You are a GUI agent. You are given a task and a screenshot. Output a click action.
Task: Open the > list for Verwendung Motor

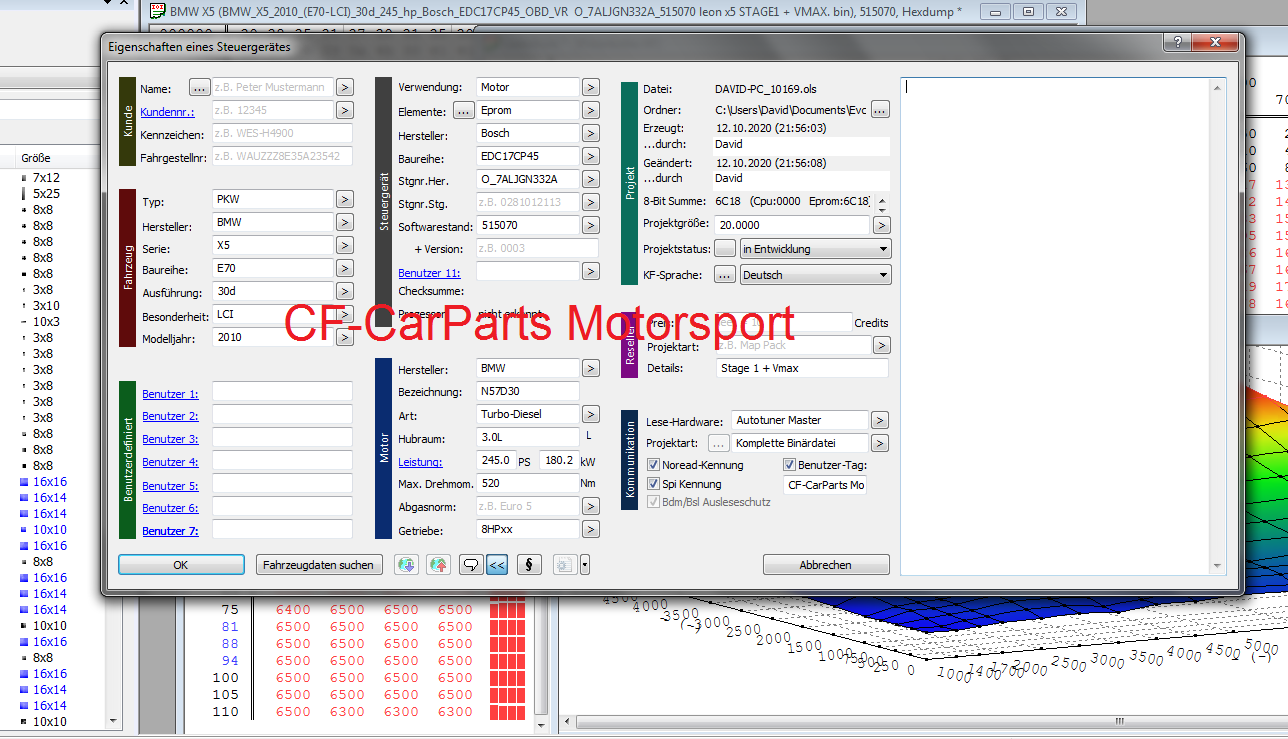591,88
